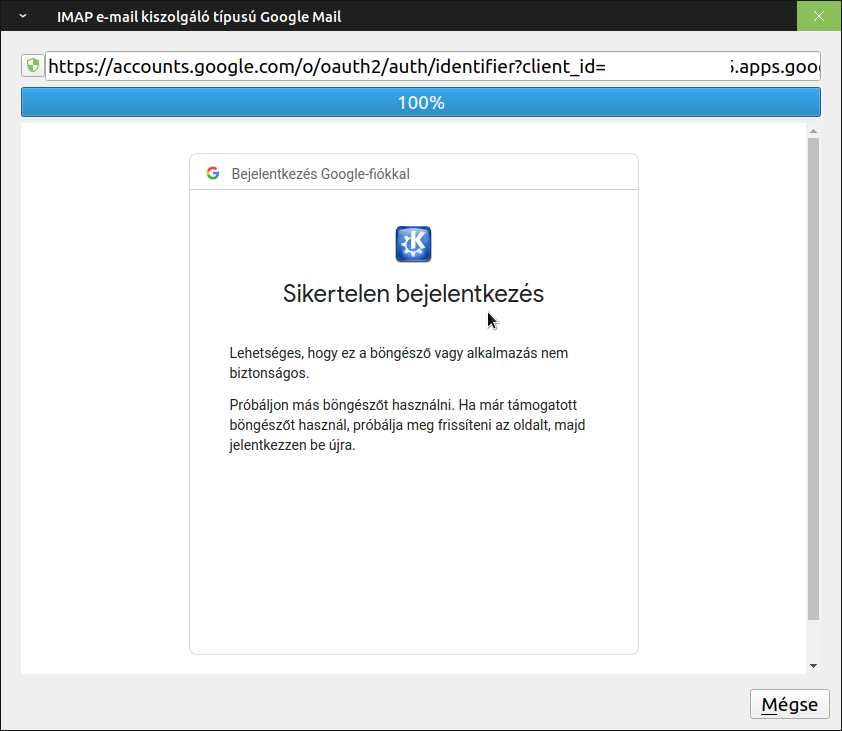Close the IMAP Google Mail dialog
The height and width of the screenshot is (731, 842).
click(819, 16)
